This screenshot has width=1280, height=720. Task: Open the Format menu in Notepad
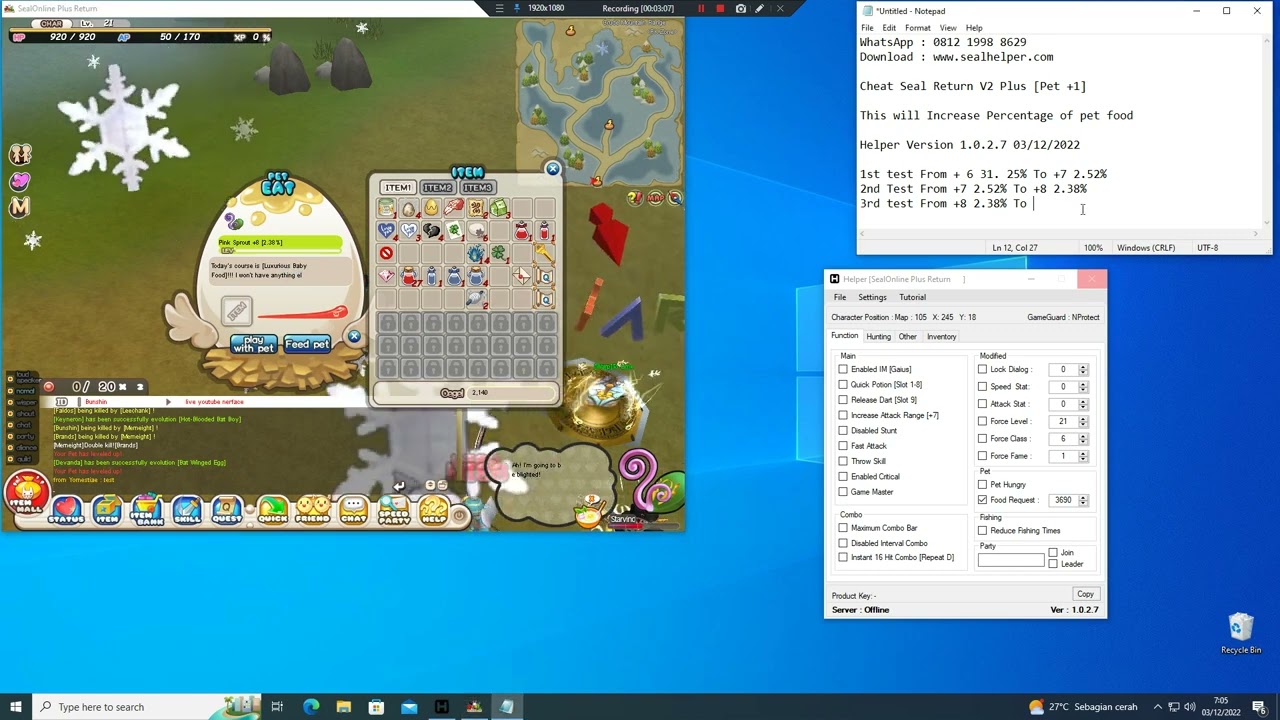917,28
